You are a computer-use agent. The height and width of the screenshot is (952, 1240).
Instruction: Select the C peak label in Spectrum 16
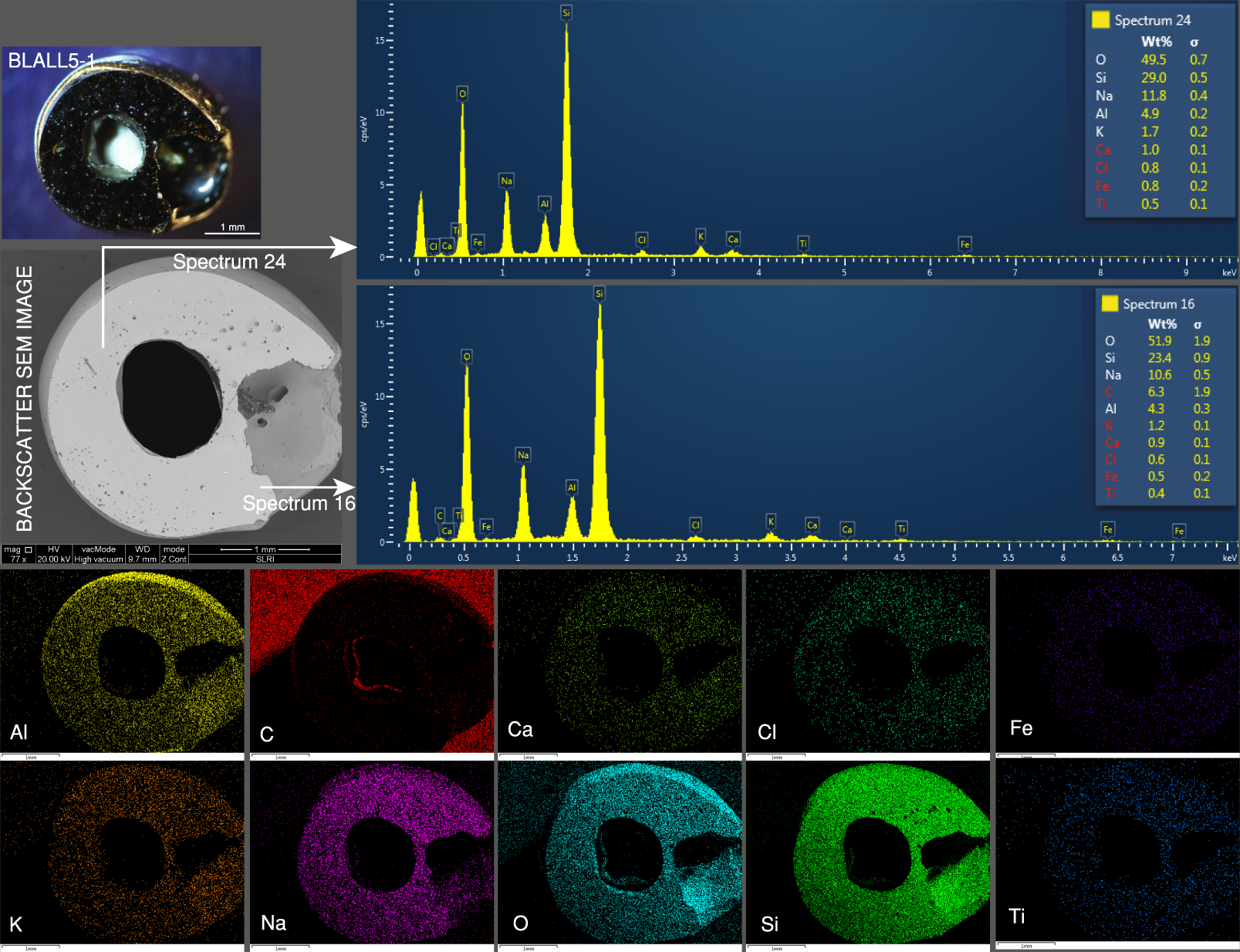440,515
